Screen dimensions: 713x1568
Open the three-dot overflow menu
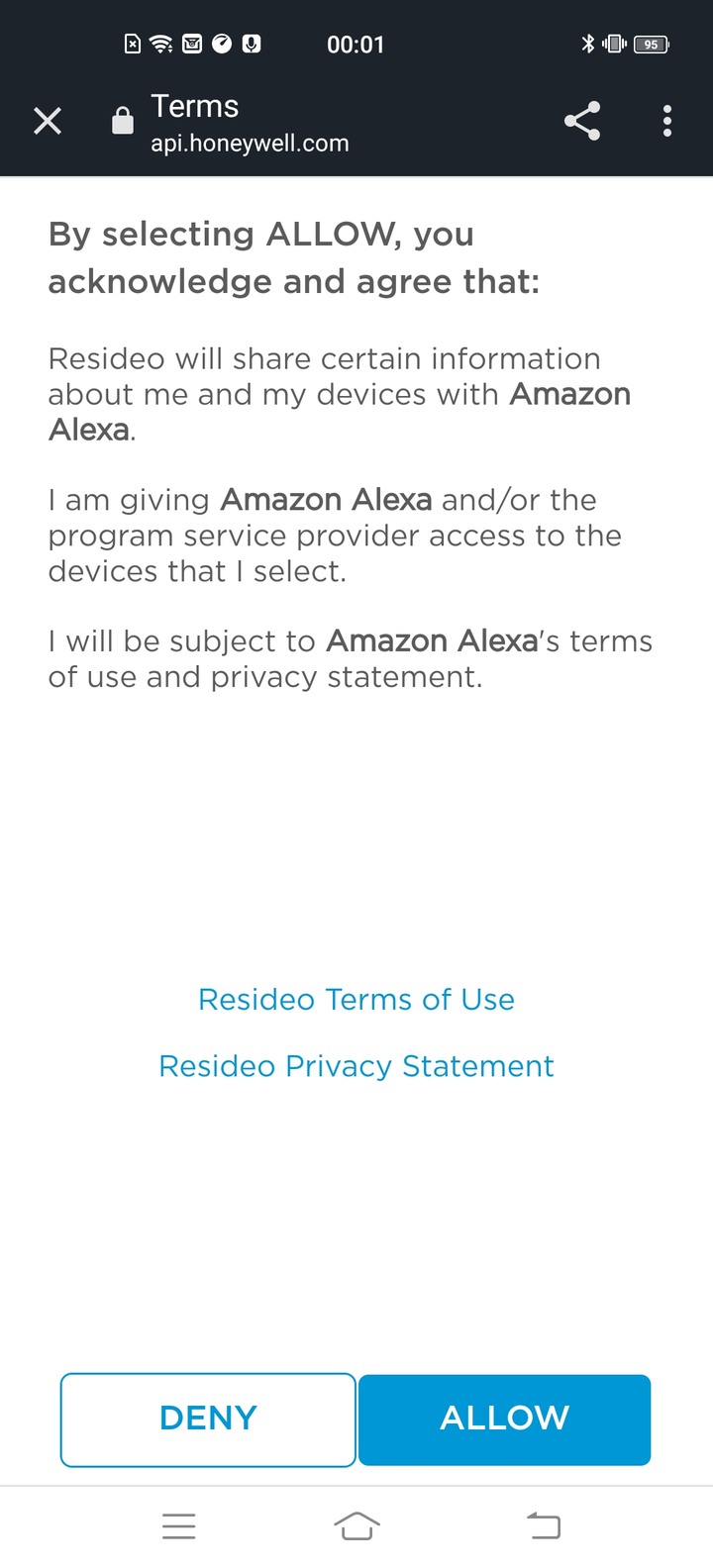tap(667, 121)
